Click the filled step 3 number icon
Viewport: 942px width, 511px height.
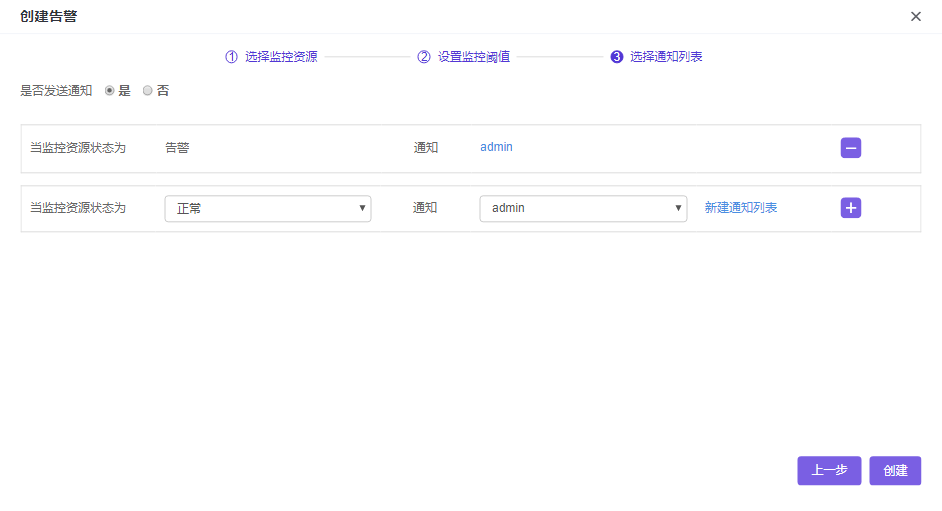pos(616,57)
